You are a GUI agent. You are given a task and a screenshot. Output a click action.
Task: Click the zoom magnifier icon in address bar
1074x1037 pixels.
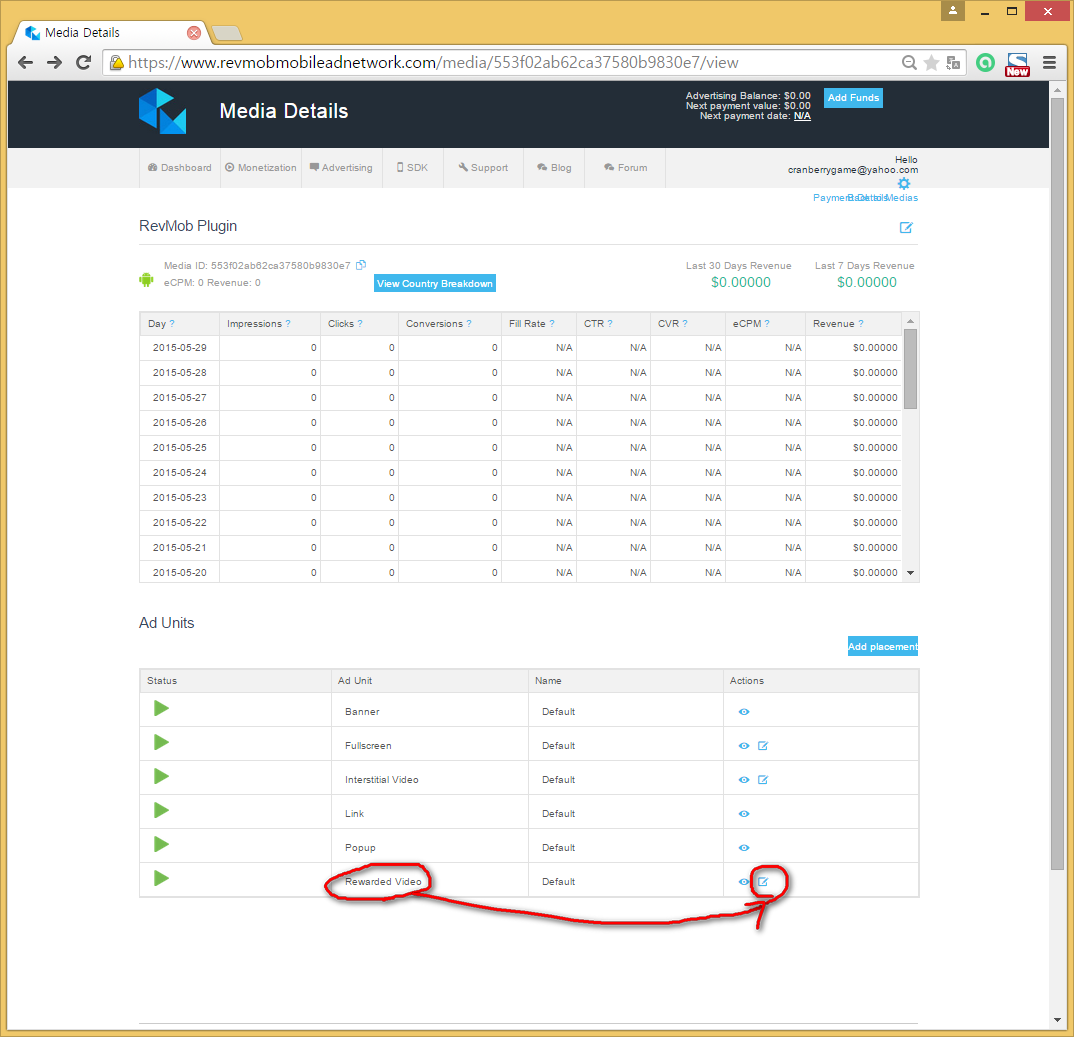[909, 63]
